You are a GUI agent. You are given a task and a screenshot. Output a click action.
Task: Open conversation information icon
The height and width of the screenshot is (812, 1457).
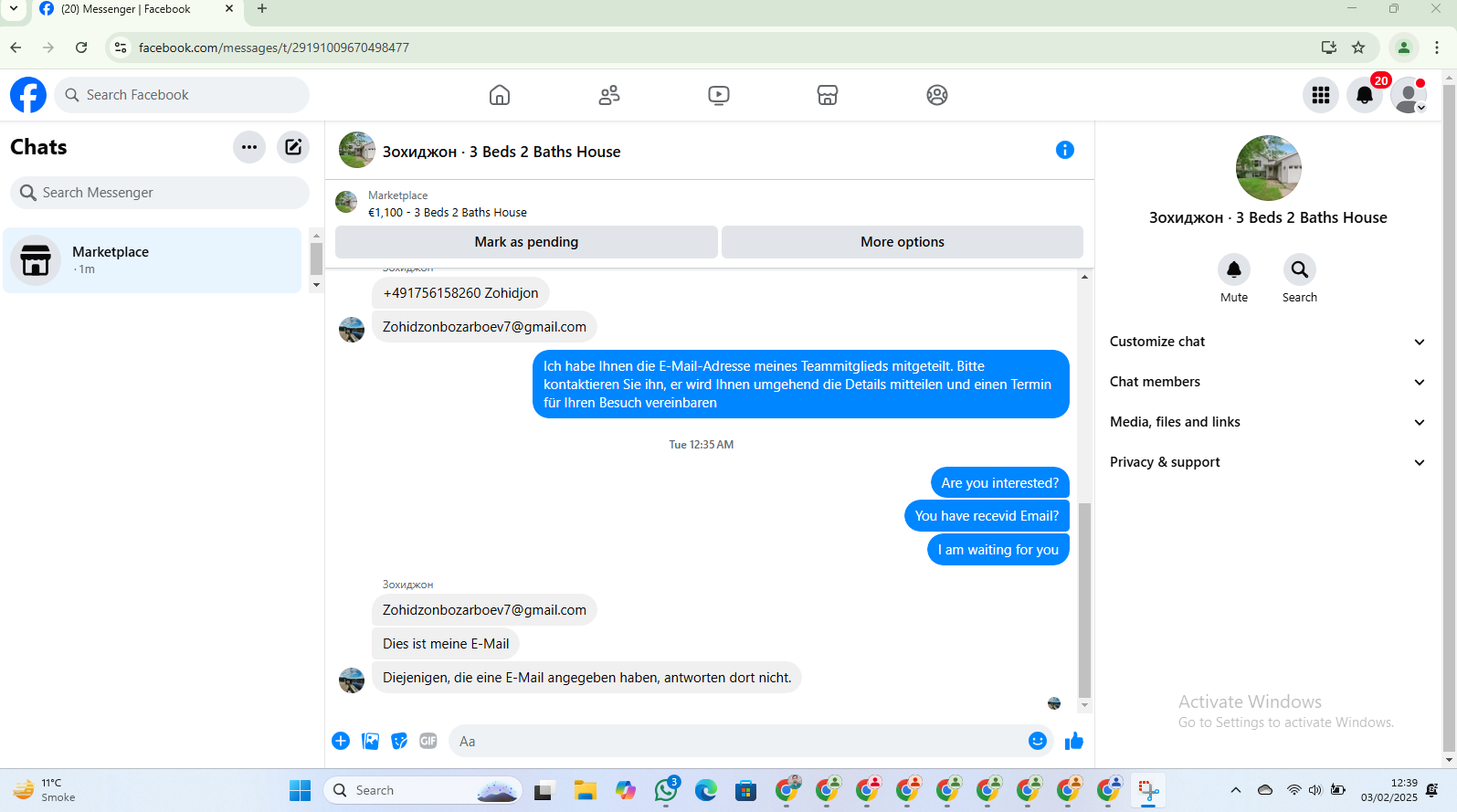1065,150
